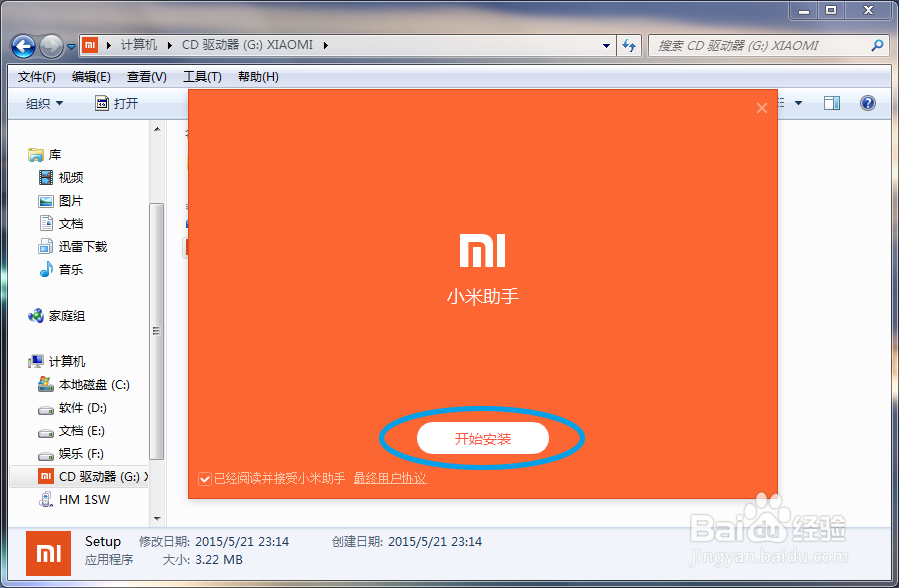The height and width of the screenshot is (588, 899).
Task: Click the 家庭组 globe icon
Action: click(x=36, y=316)
